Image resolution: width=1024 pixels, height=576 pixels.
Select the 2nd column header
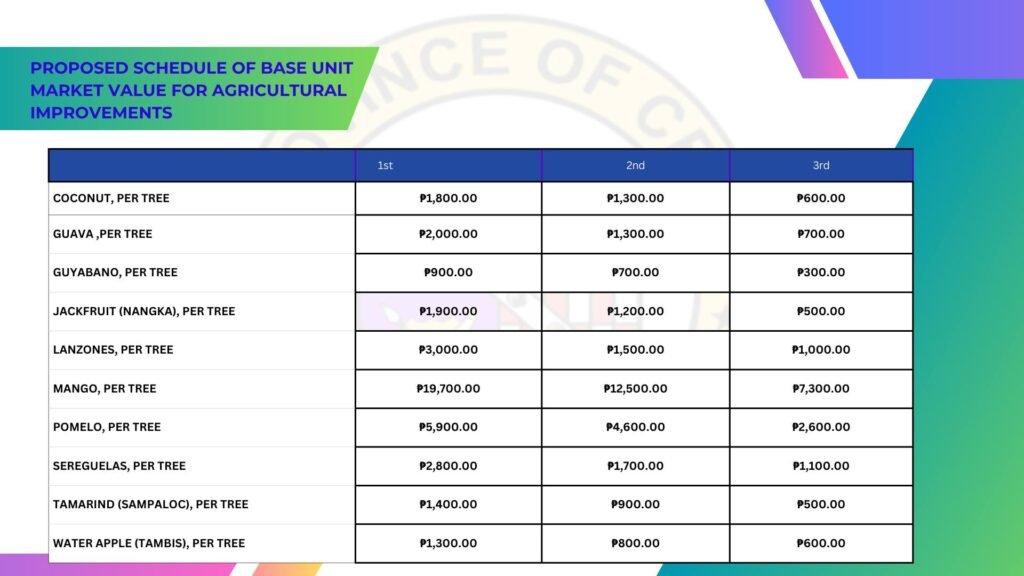tap(635, 165)
